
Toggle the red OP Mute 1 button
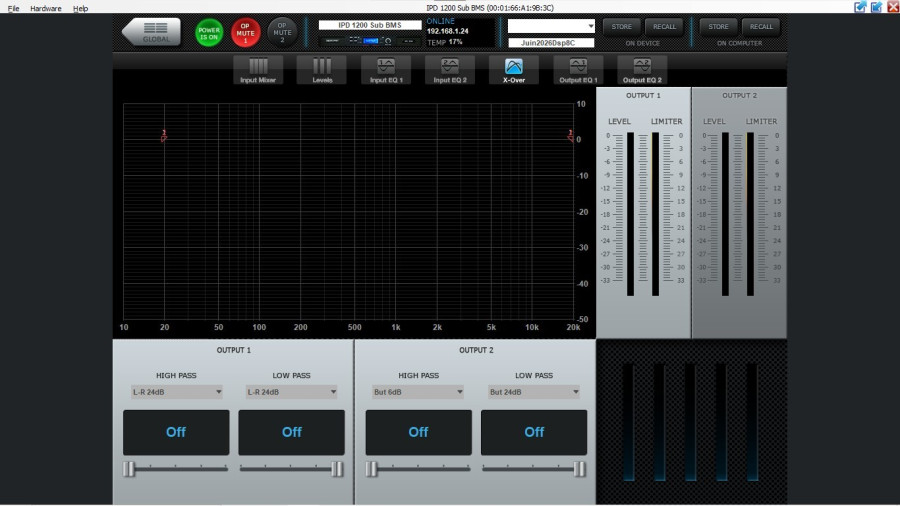click(x=246, y=33)
